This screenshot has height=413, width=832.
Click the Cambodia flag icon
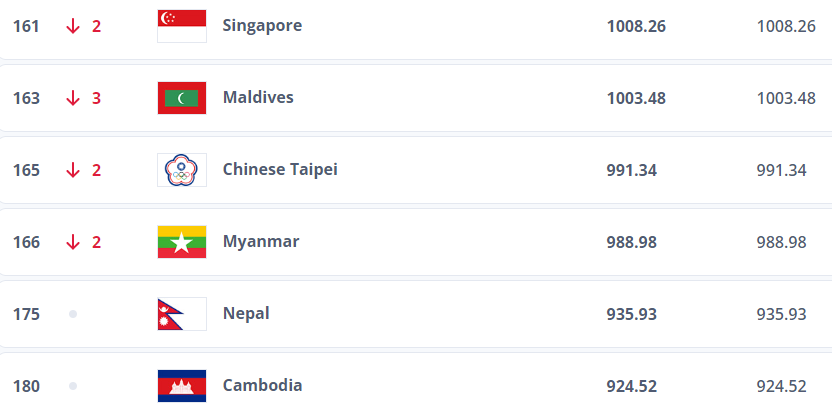182,386
